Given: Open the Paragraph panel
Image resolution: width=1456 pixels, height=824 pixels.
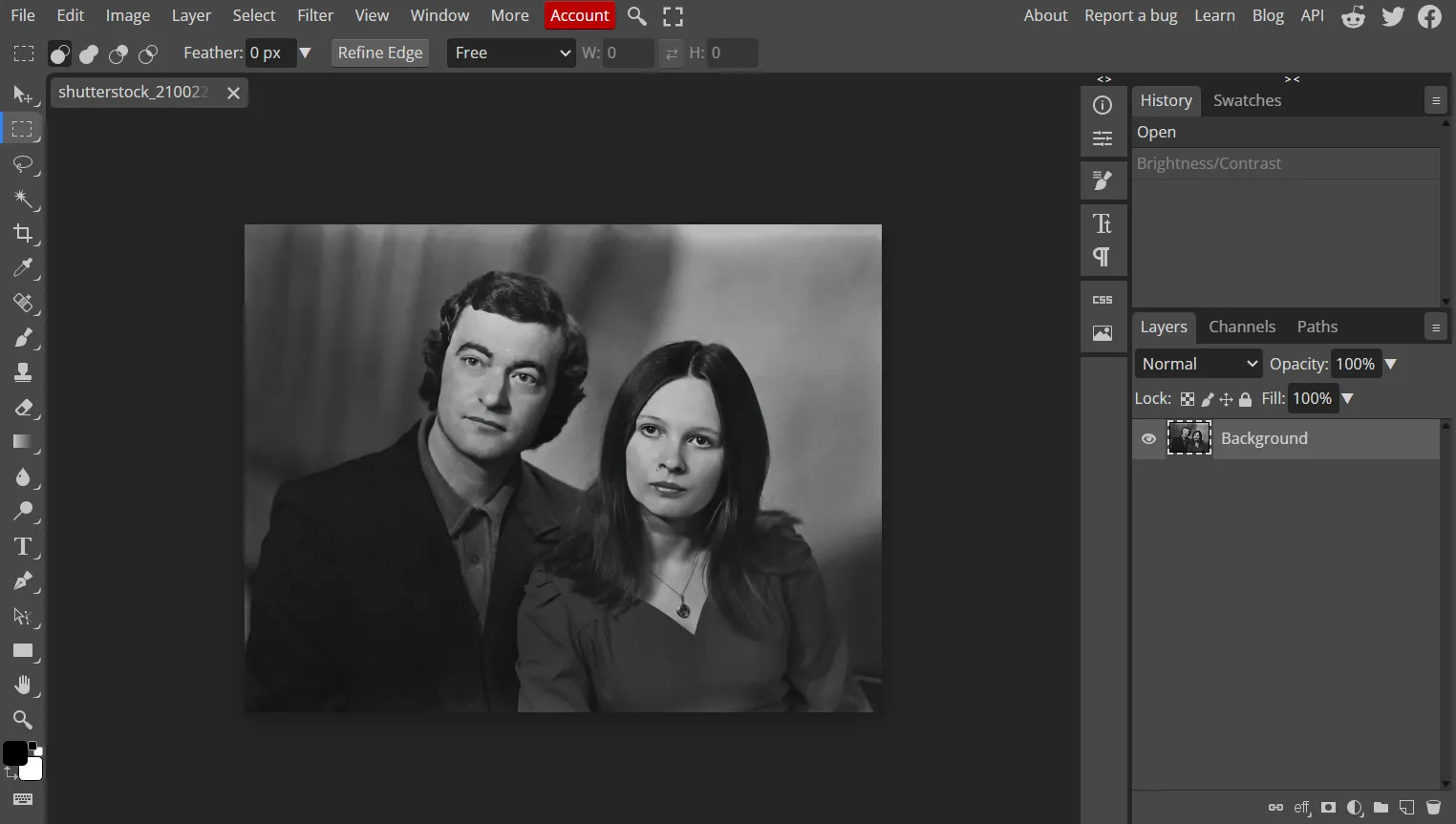Looking at the screenshot, I should [x=1103, y=257].
